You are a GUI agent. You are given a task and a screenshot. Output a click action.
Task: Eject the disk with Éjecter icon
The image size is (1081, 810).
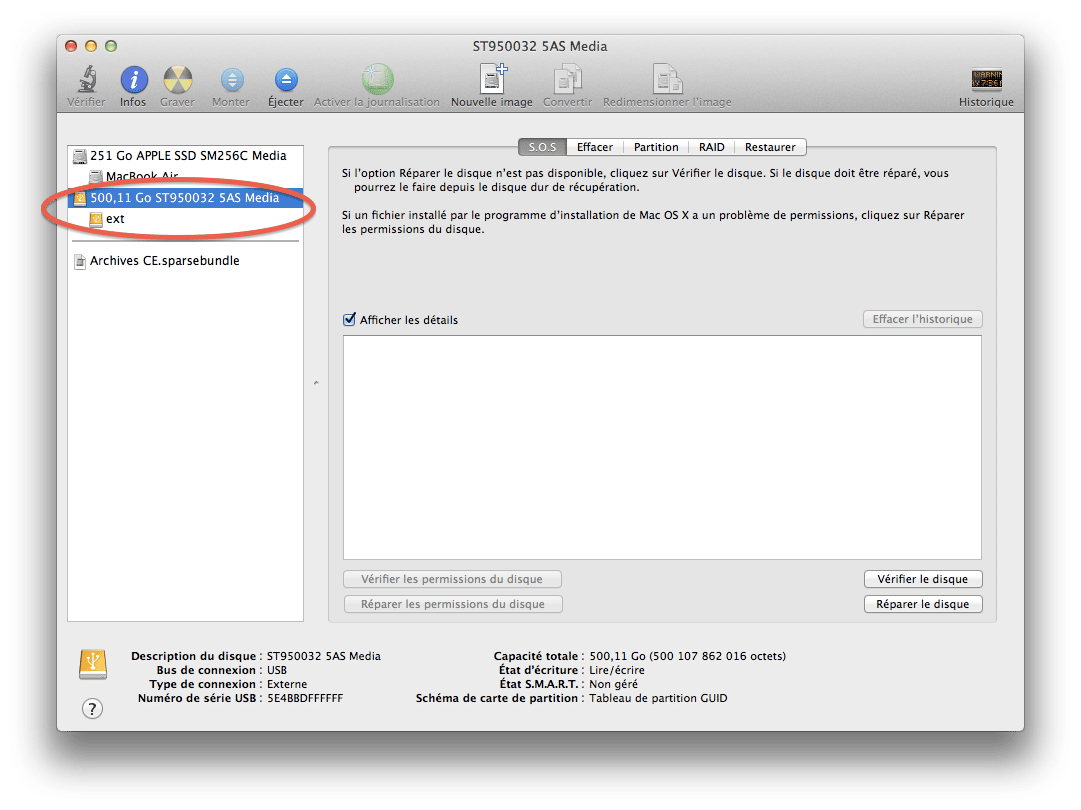286,80
